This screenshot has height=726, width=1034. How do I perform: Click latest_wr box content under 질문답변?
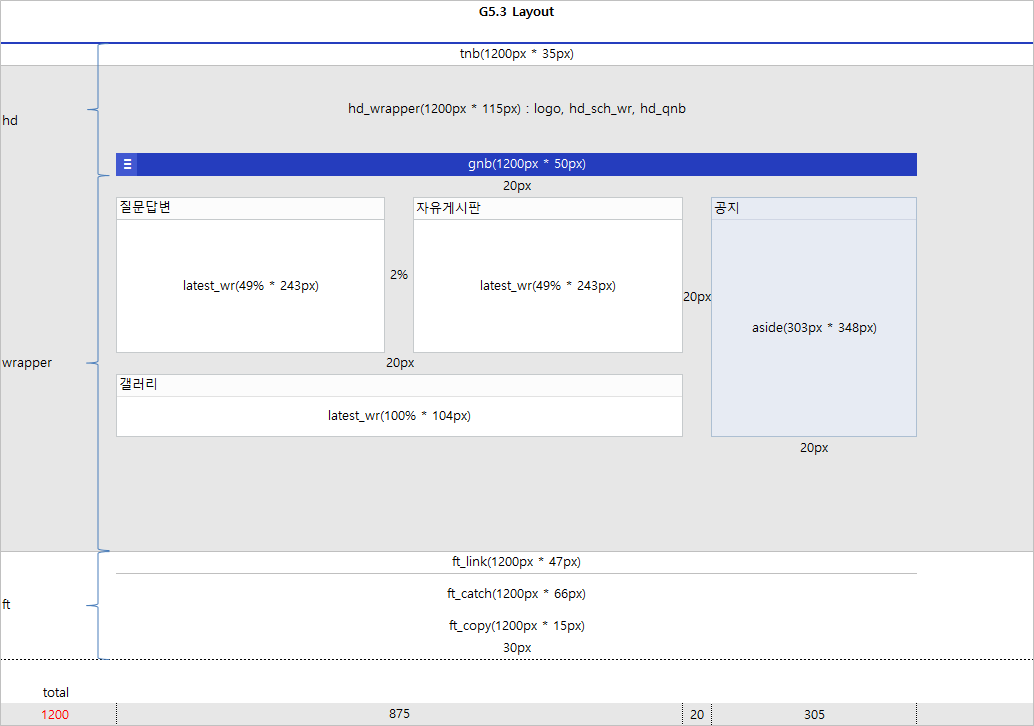pos(250,286)
